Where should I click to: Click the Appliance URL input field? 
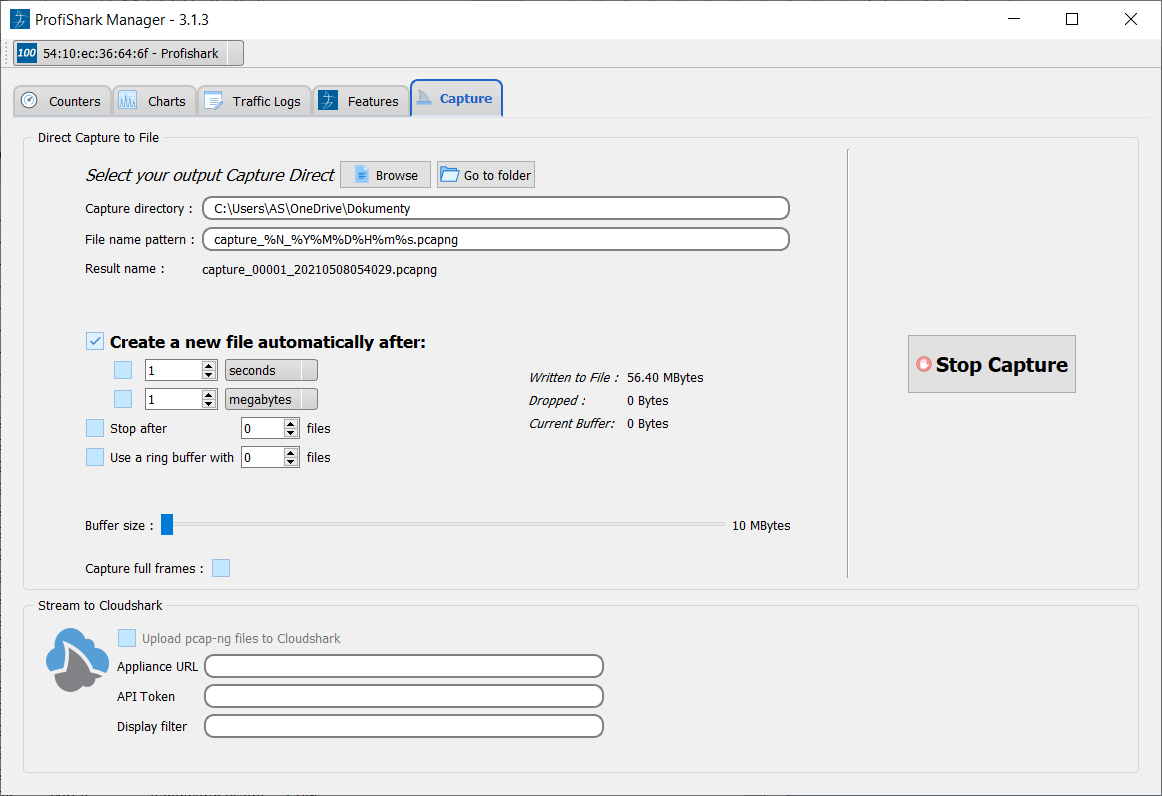coord(404,666)
